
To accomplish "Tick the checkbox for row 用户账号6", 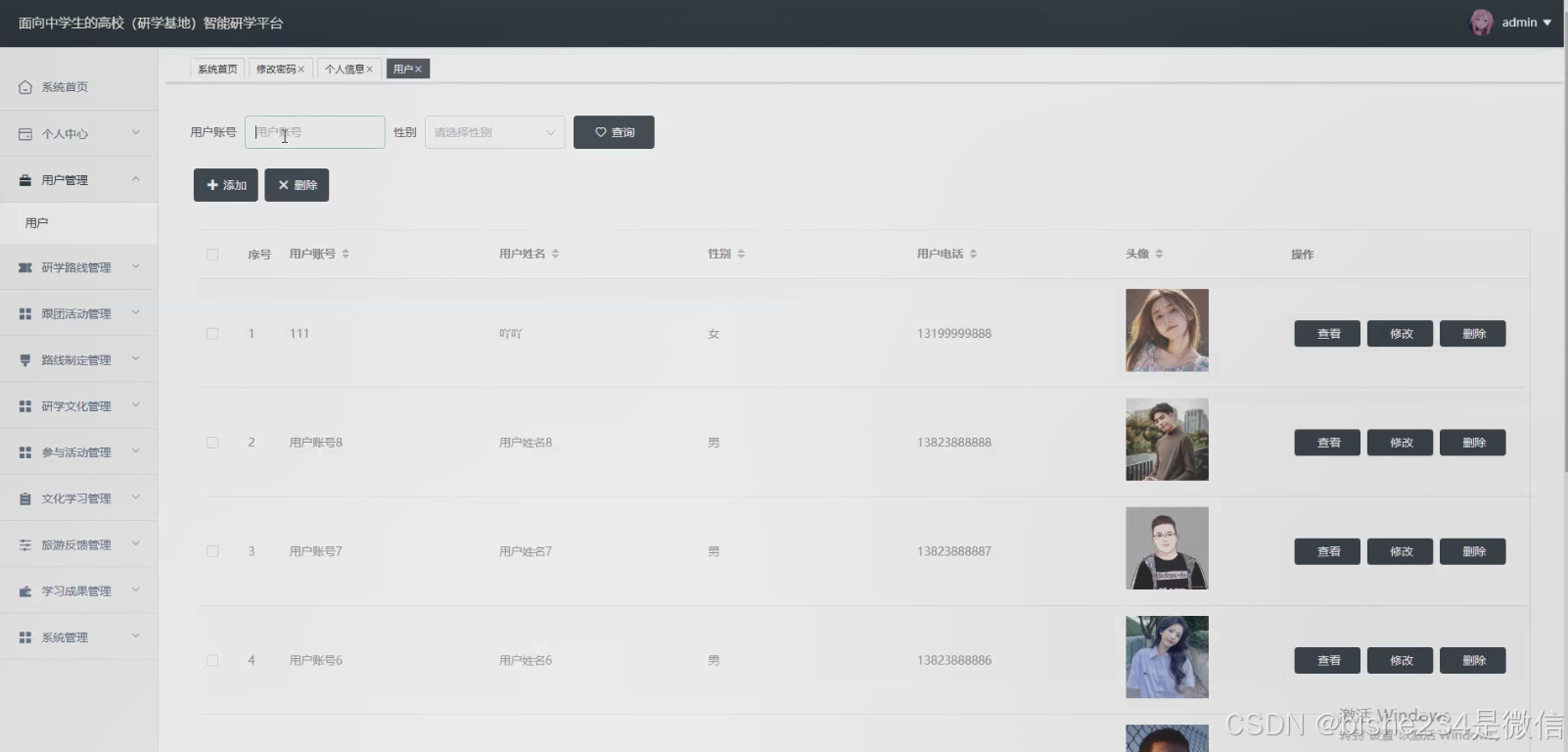I will [212, 661].
